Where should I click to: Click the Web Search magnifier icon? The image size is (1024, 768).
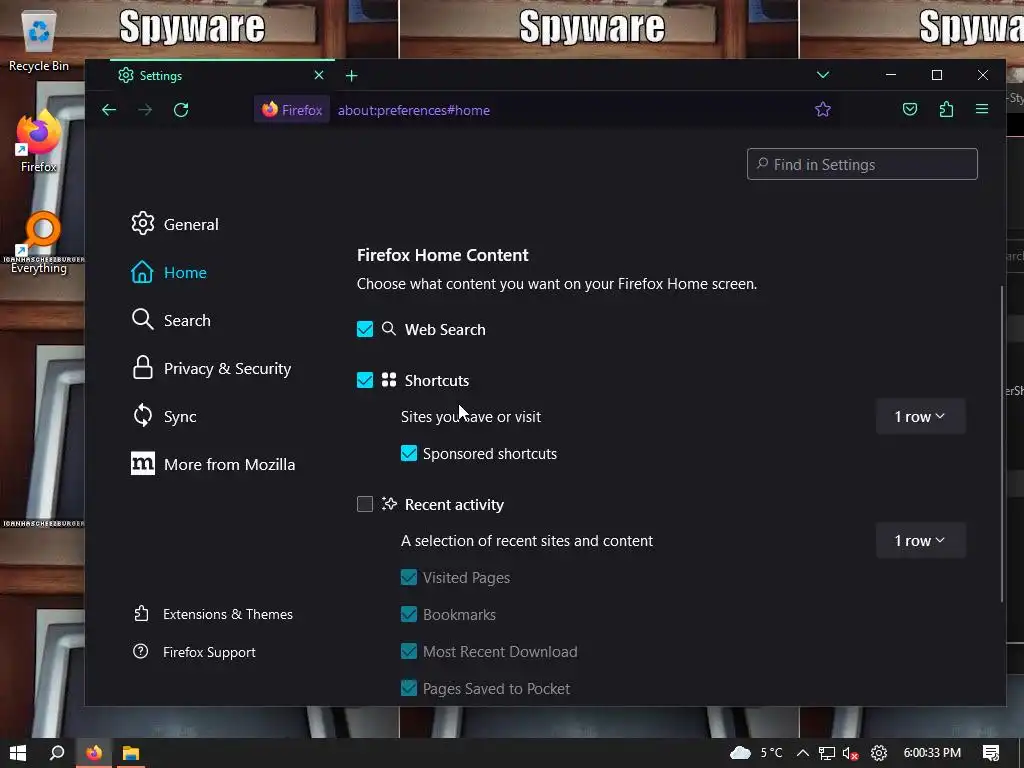(389, 328)
